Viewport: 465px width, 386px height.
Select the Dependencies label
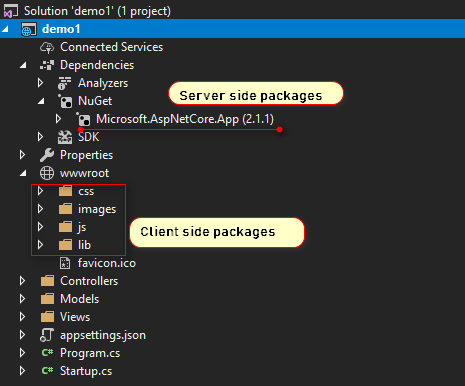pyautogui.click(x=97, y=65)
